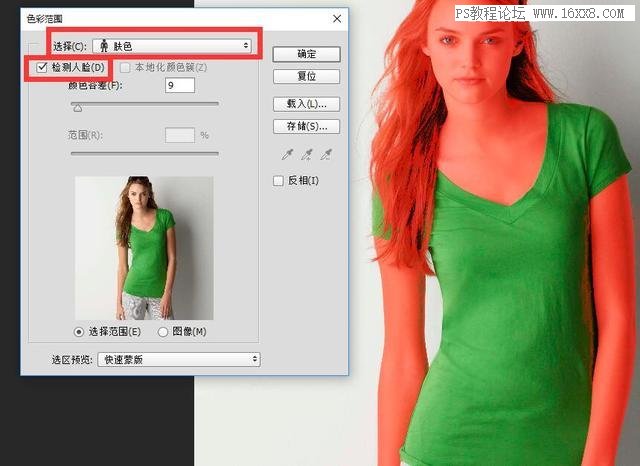The height and width of the screenshot is (466, 640).
Task: Click the 复位 reset button
Action: click(307, 76)
